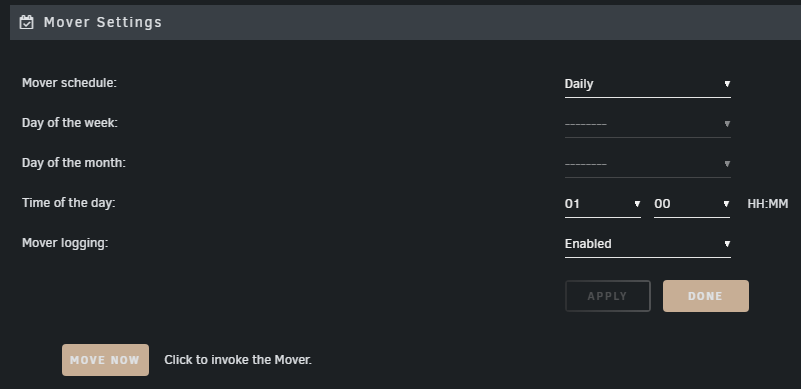Screen dimensions: 801x389
Task: Click the arrow icon of the Daily selector
Action: (727, 84)
